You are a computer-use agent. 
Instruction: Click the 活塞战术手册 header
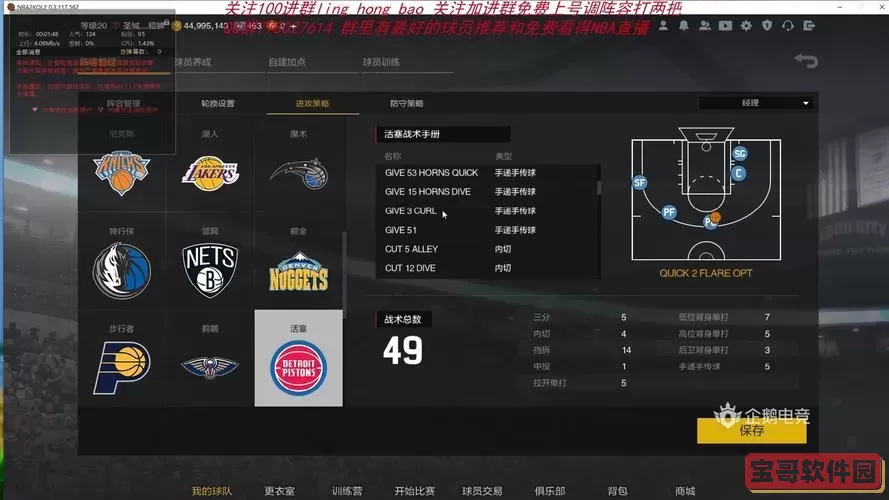tap(443, 134)
